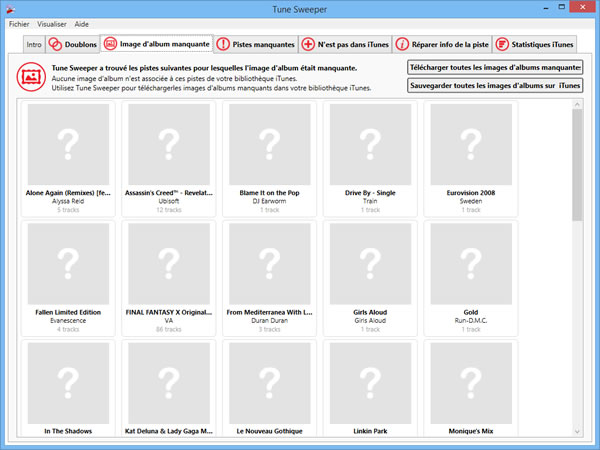Go to Réparer info de la piste tab

[442, 44]
